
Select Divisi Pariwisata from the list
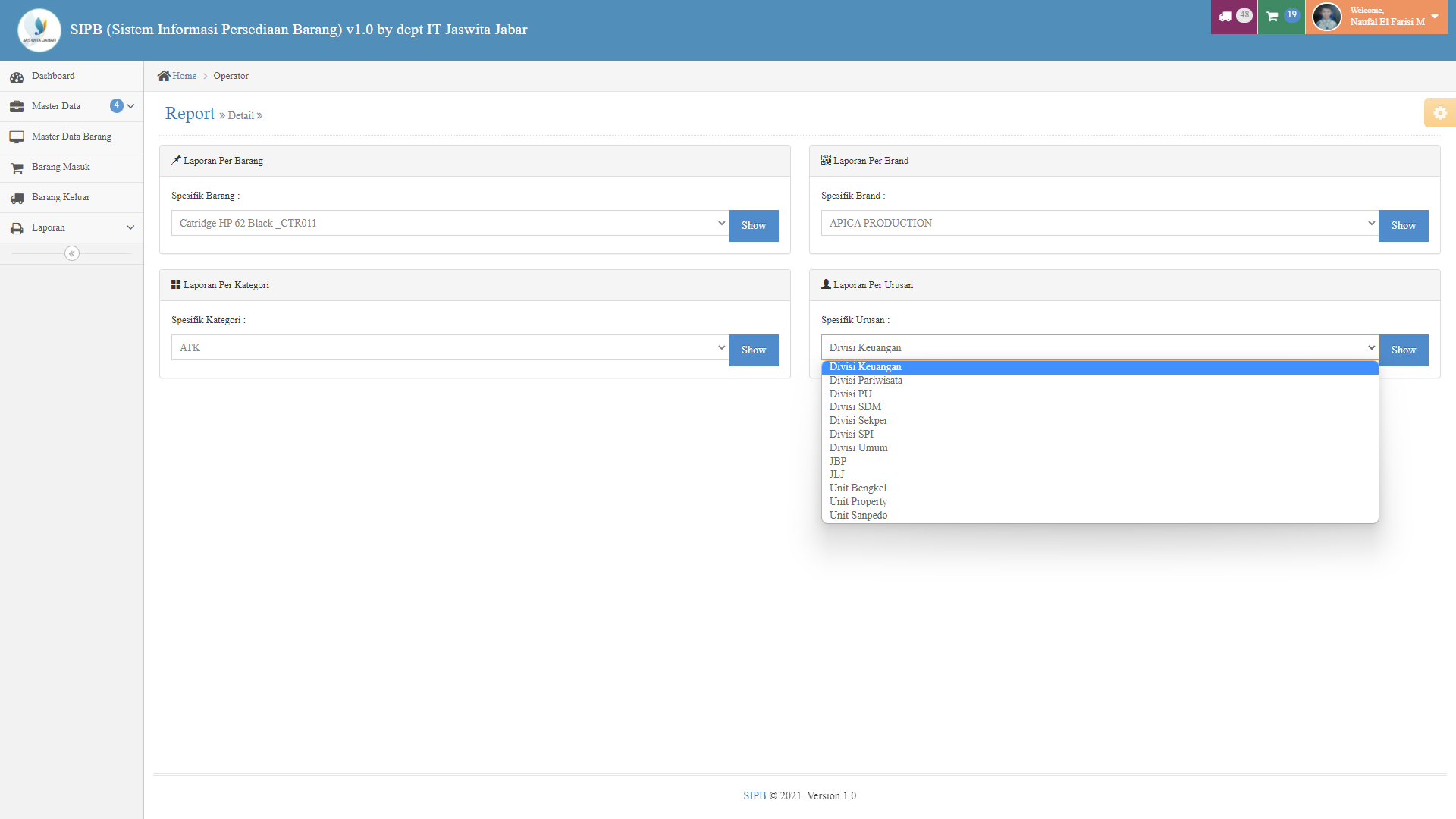click(x=865, y=381)
